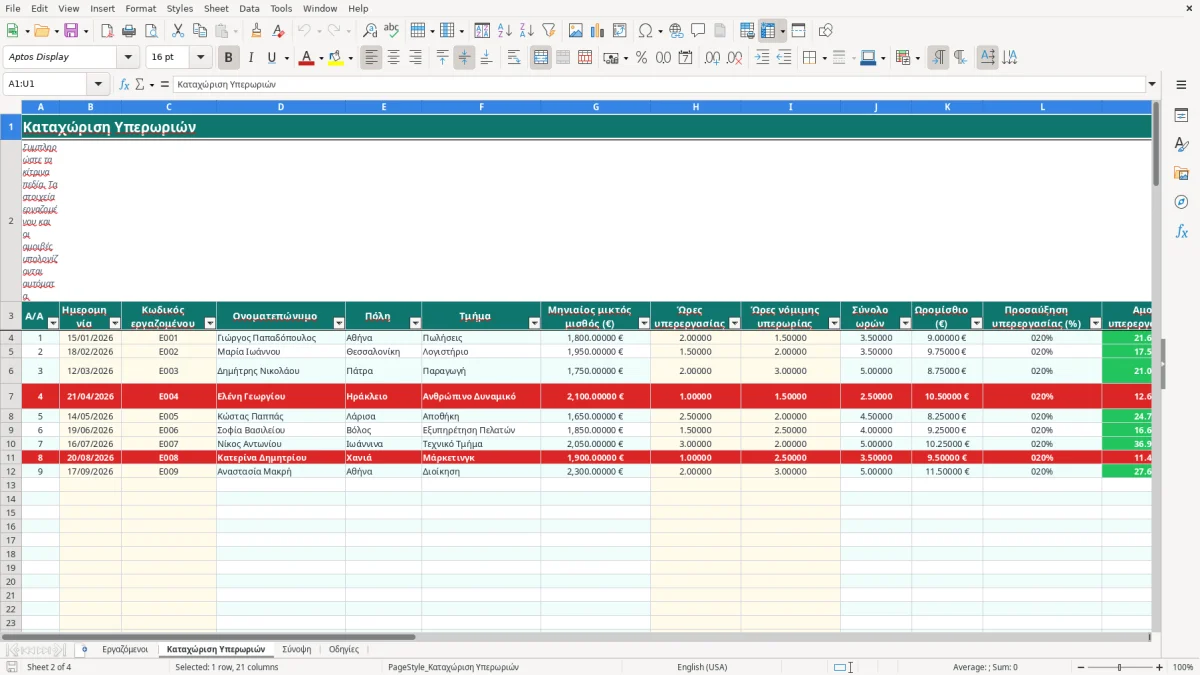Toggle Center Vertically alignment
The height and width of the screenshot is (675, 1200).
(x=464, y=58)
